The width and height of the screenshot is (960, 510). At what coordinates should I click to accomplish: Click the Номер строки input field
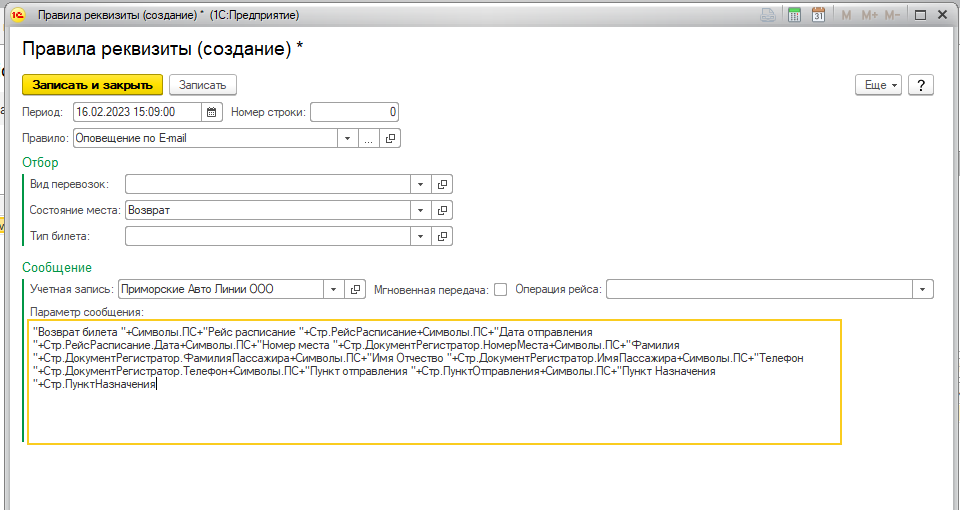tap(355, 112)
